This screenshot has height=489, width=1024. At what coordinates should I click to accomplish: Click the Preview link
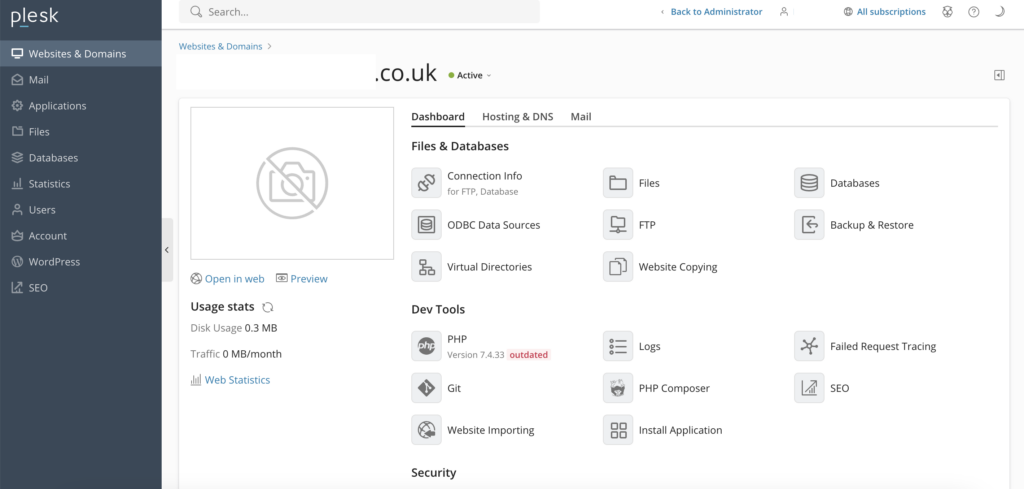pyautogui.click(x=302, y=279)
